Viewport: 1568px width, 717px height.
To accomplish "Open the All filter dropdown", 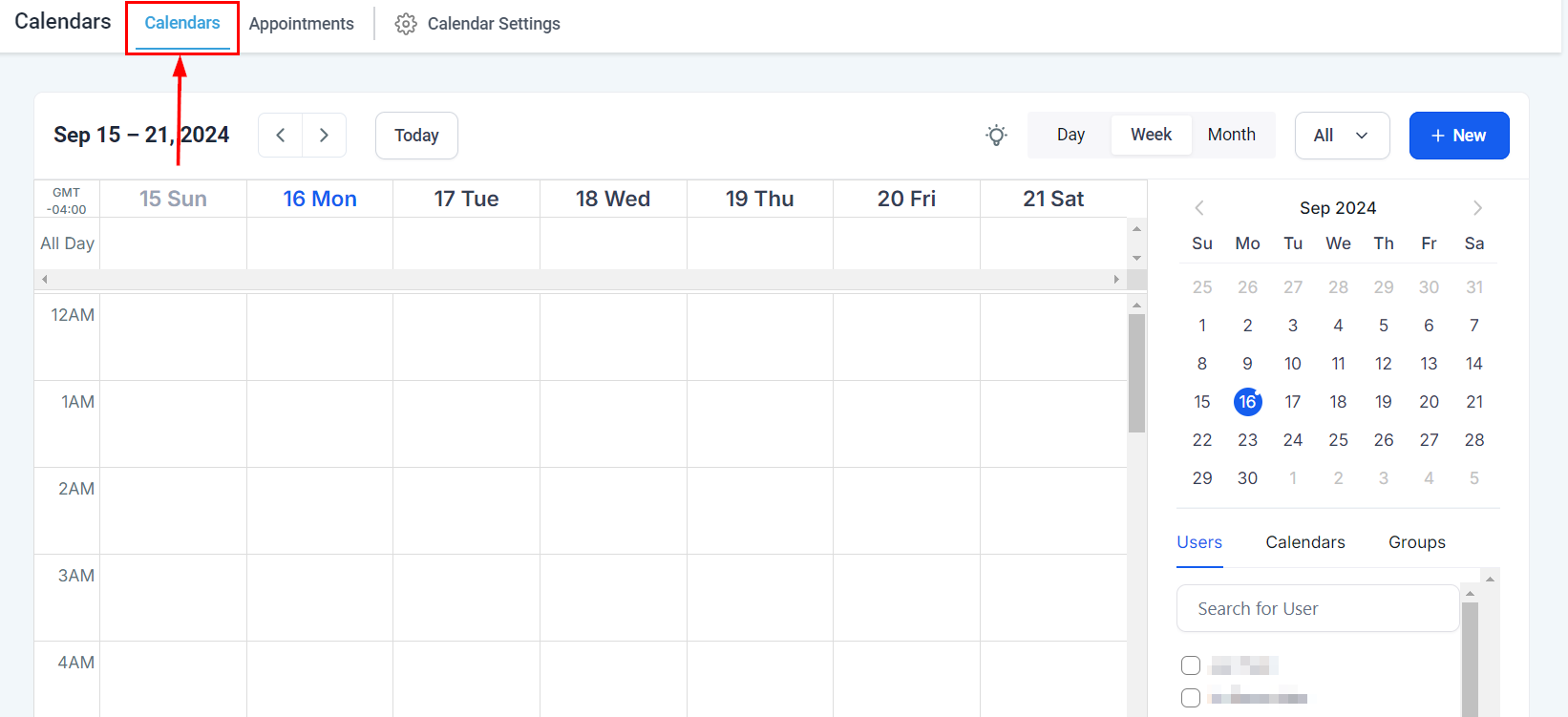I will tap(1342, 136).
